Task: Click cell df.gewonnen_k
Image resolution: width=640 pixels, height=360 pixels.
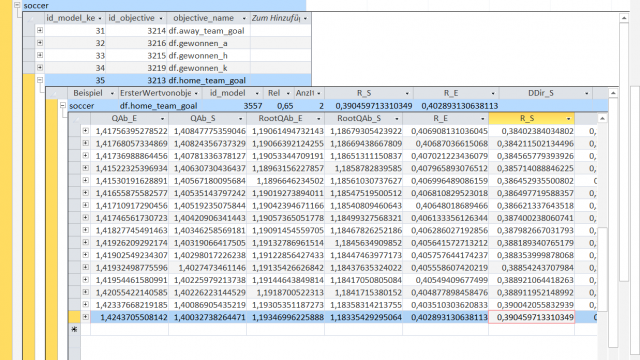Action: tap(208, 68)
